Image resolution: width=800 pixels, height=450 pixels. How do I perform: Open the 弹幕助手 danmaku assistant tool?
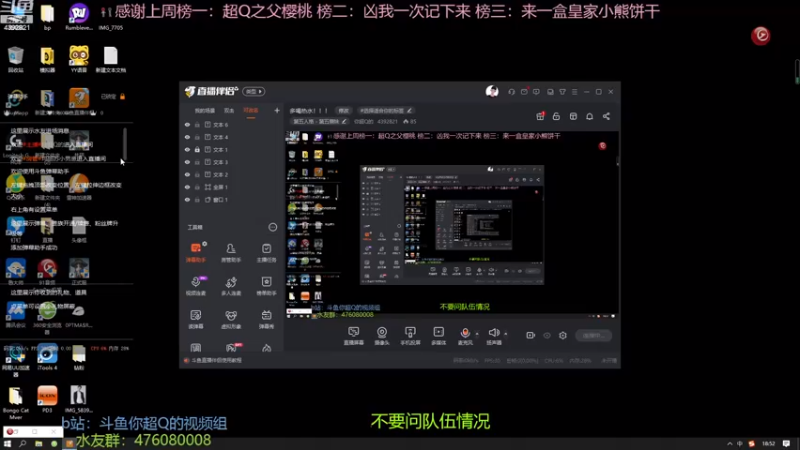point(195,253)
